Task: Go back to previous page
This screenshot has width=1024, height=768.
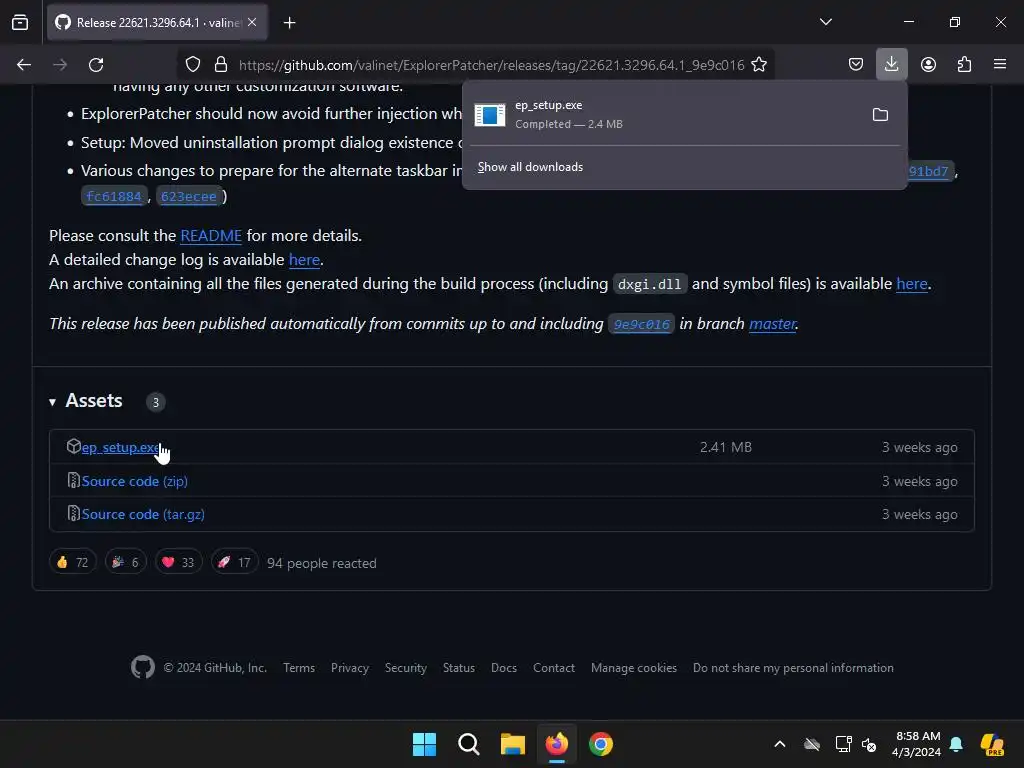Action: click(x=24, y=65)
